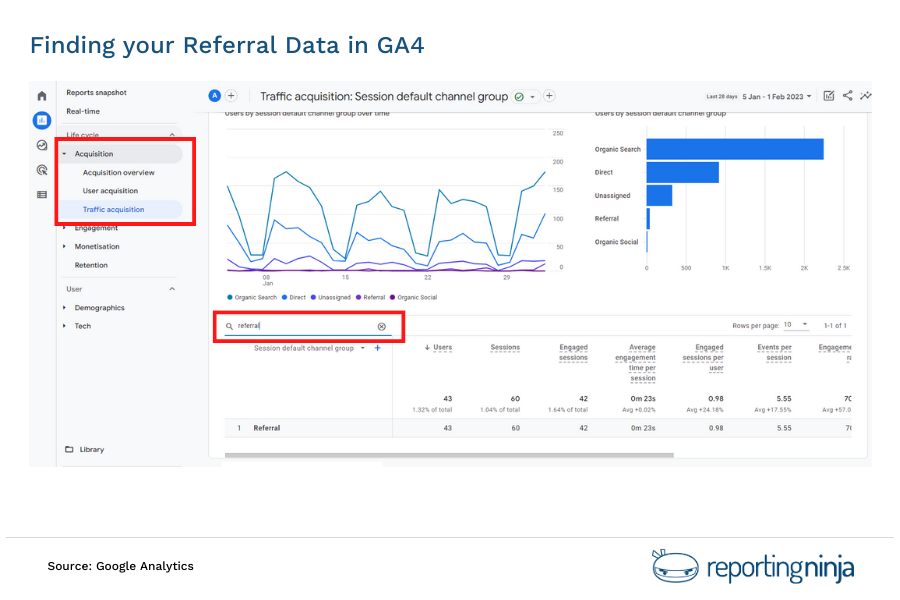The height and width of the screenshot is (600, 900).
Task: Collapse the Acquisition tree item
Action: 64,154
